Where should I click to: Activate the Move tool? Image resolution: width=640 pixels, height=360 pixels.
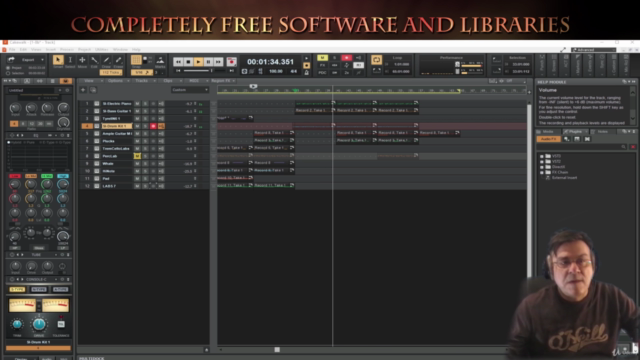pos(82,60)
